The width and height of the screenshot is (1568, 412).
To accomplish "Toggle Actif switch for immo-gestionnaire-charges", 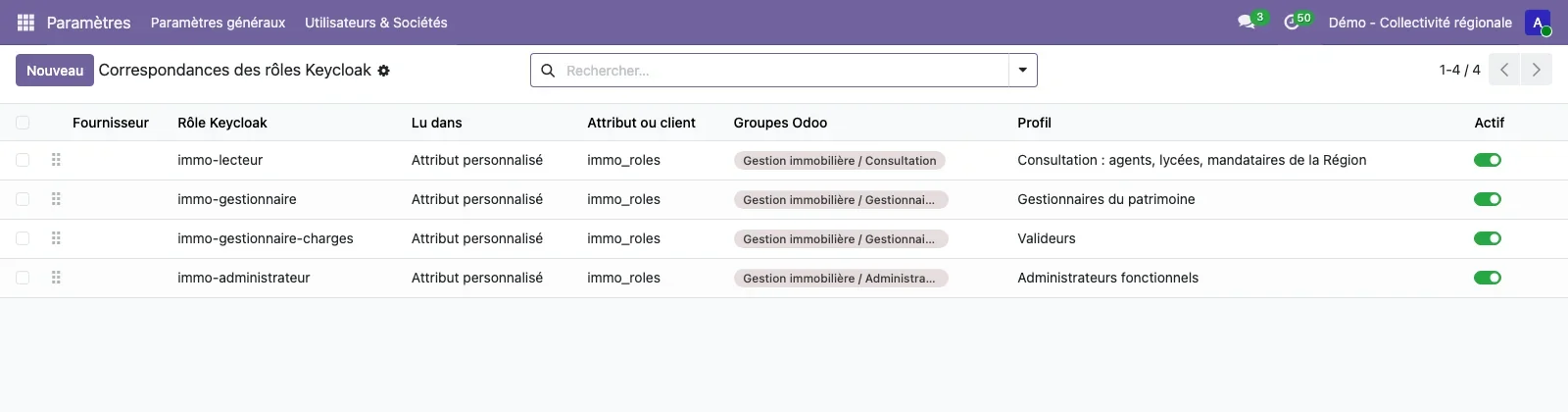I will (1488, 238).
